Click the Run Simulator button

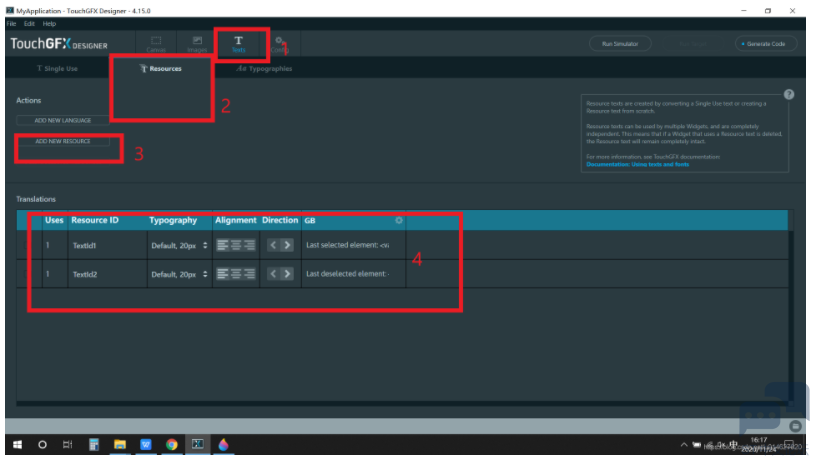[620, 44]
